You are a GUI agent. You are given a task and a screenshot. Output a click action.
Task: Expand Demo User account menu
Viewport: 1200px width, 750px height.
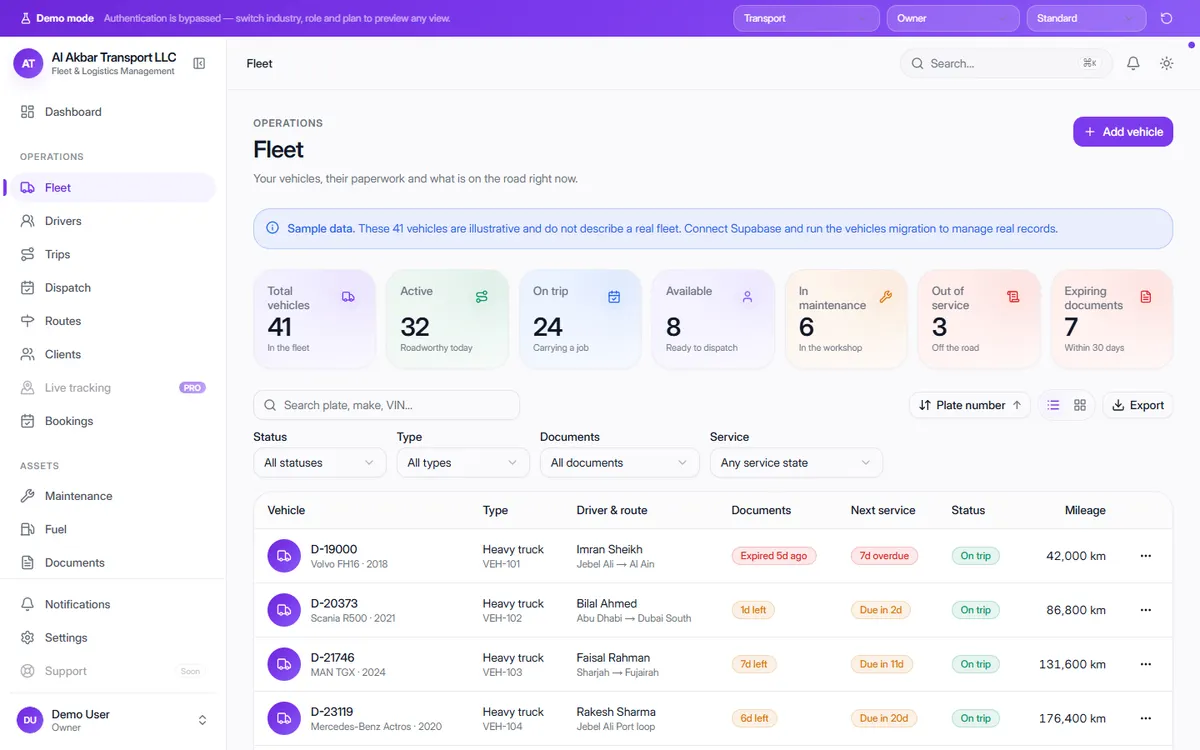tap(113, 720)
